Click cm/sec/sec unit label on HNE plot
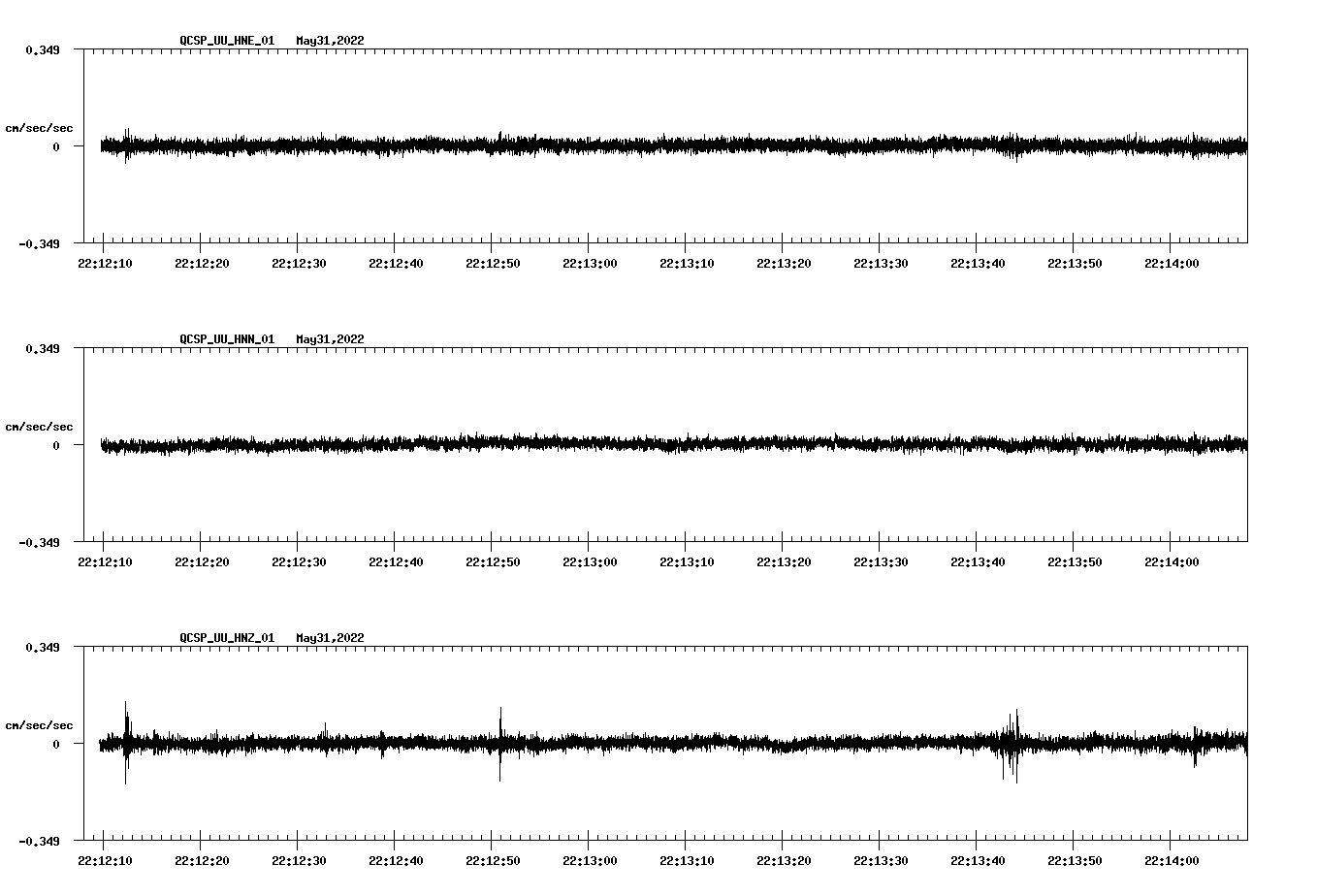1317x896 pixels. 40,128
